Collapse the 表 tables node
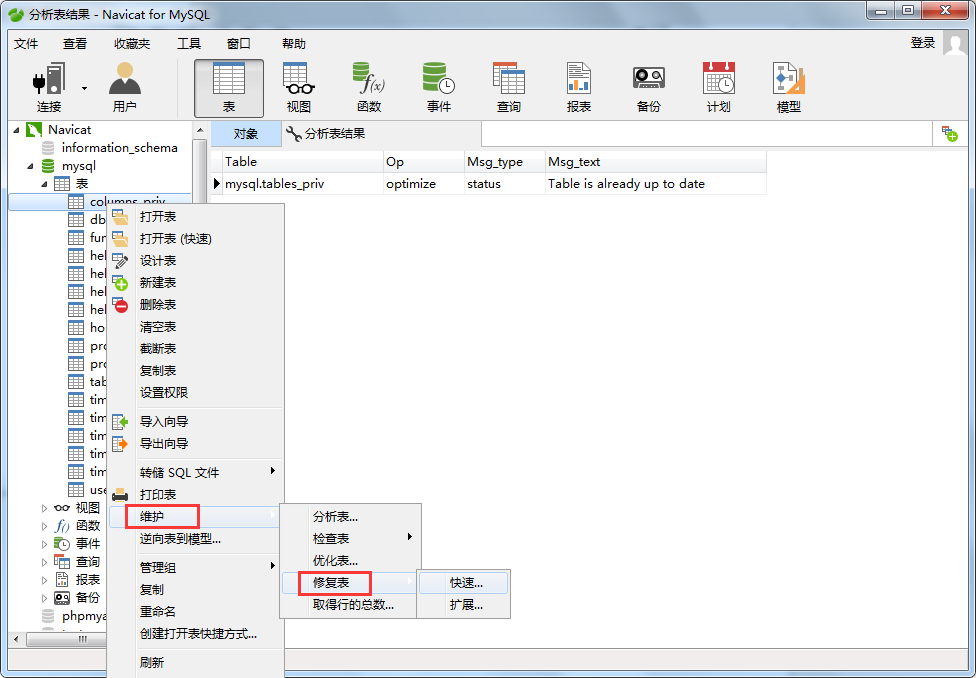 (44, 184)
